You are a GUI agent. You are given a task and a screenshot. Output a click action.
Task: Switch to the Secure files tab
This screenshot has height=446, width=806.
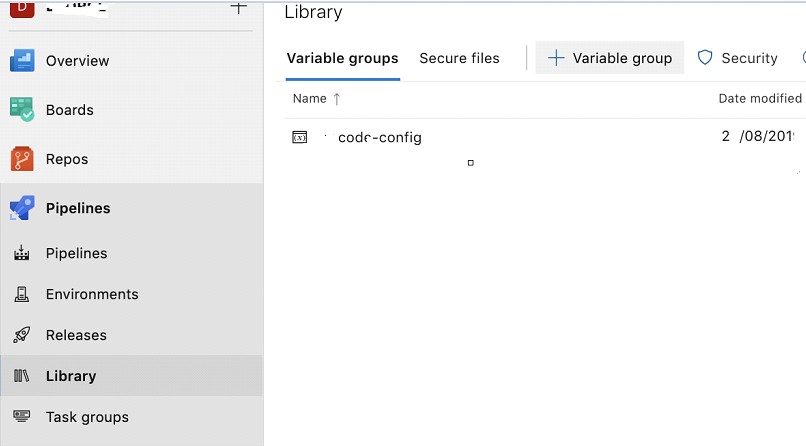click(x=459, y=58)
